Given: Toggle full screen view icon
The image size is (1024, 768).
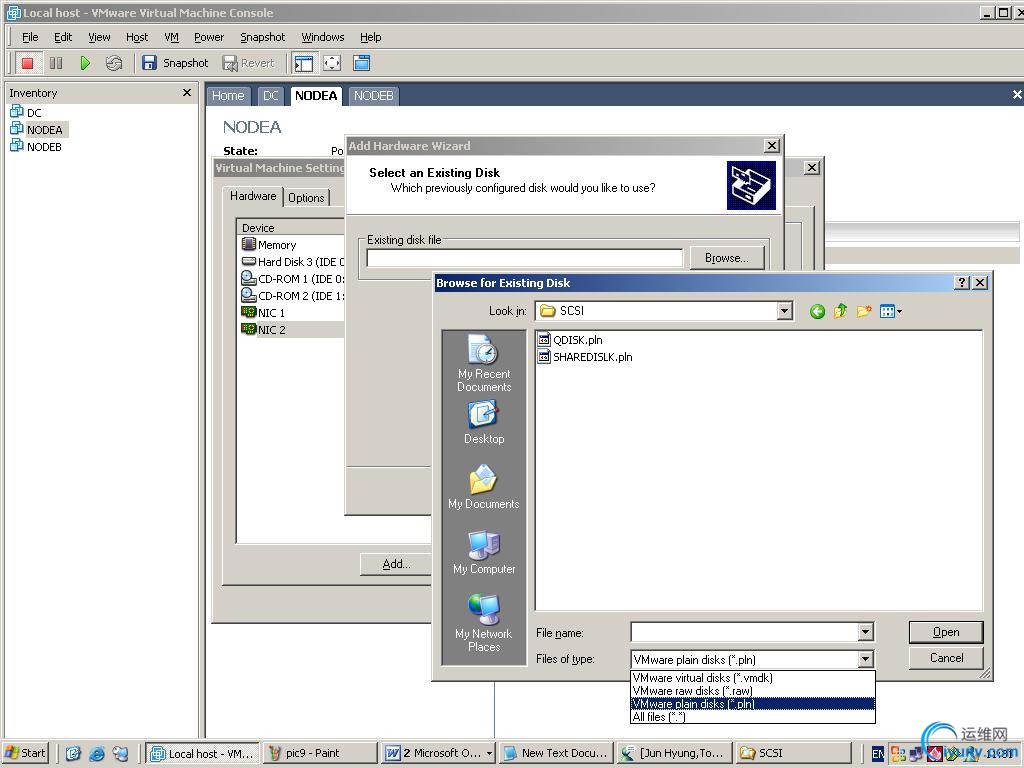Looking at the screenshot, I should click(332, 63).
